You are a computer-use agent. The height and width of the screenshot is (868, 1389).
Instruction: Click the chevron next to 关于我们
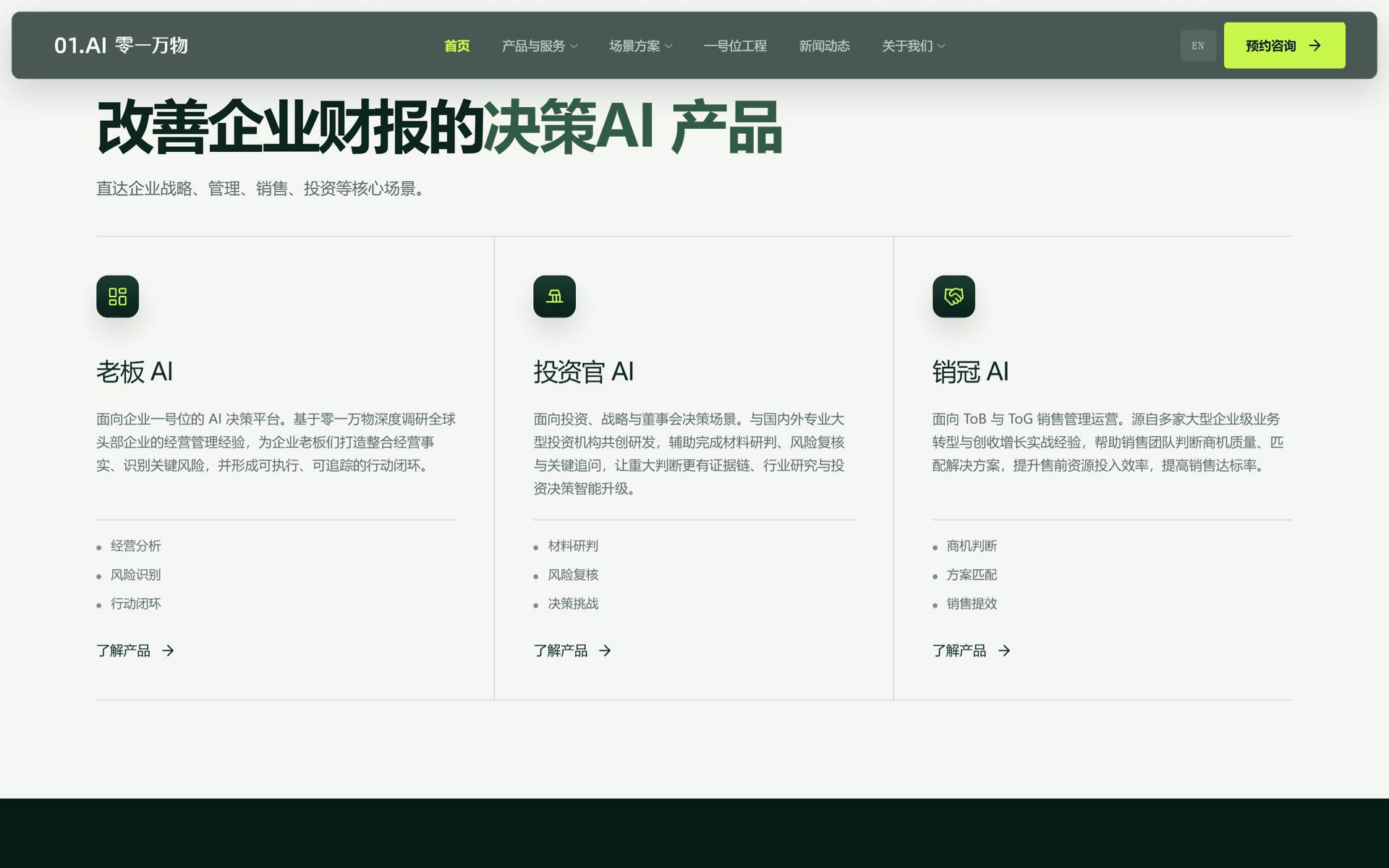(941, 46)
